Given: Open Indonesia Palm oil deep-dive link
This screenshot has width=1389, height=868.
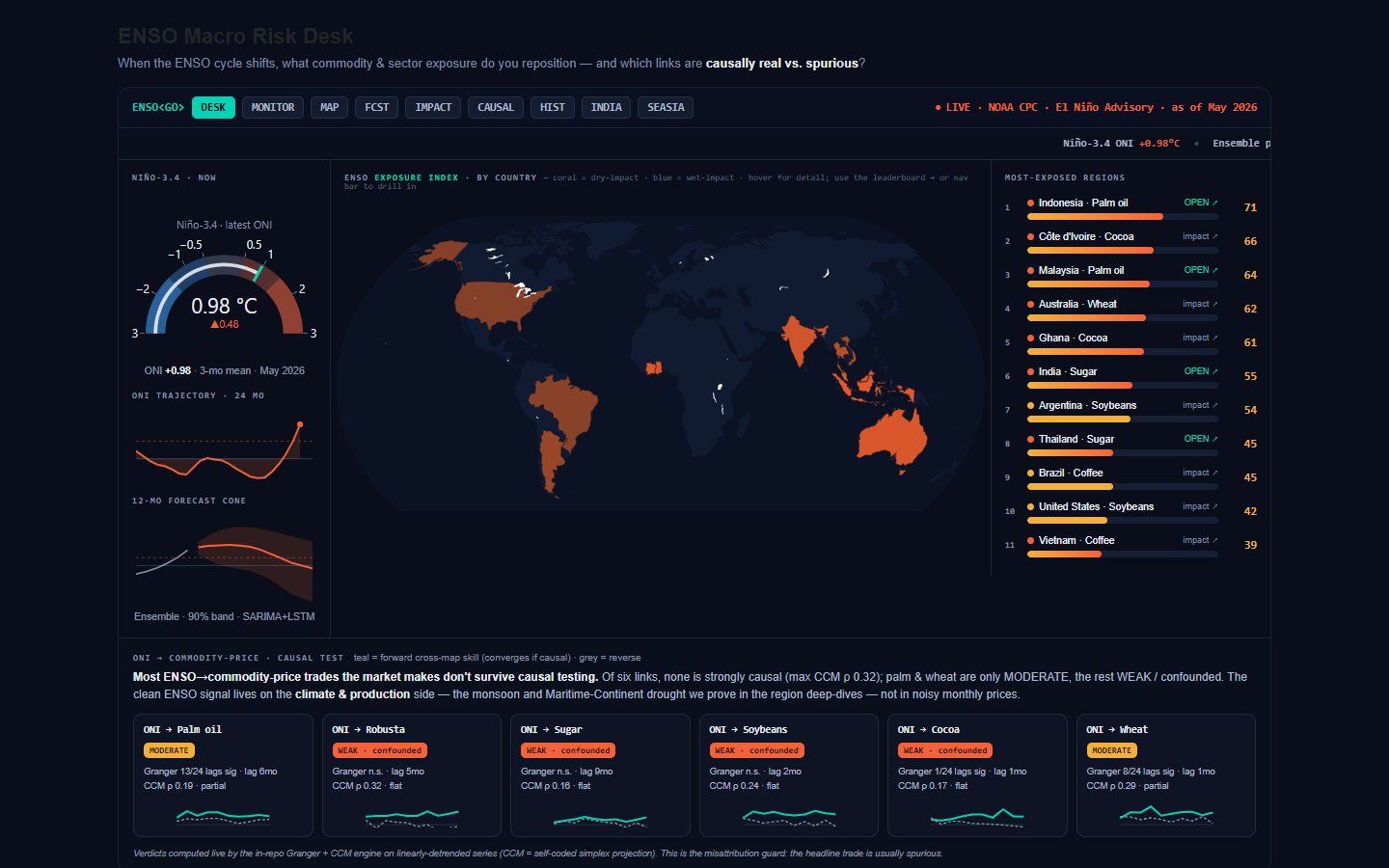Looking at the screenshot, I should click(1201, 203).
